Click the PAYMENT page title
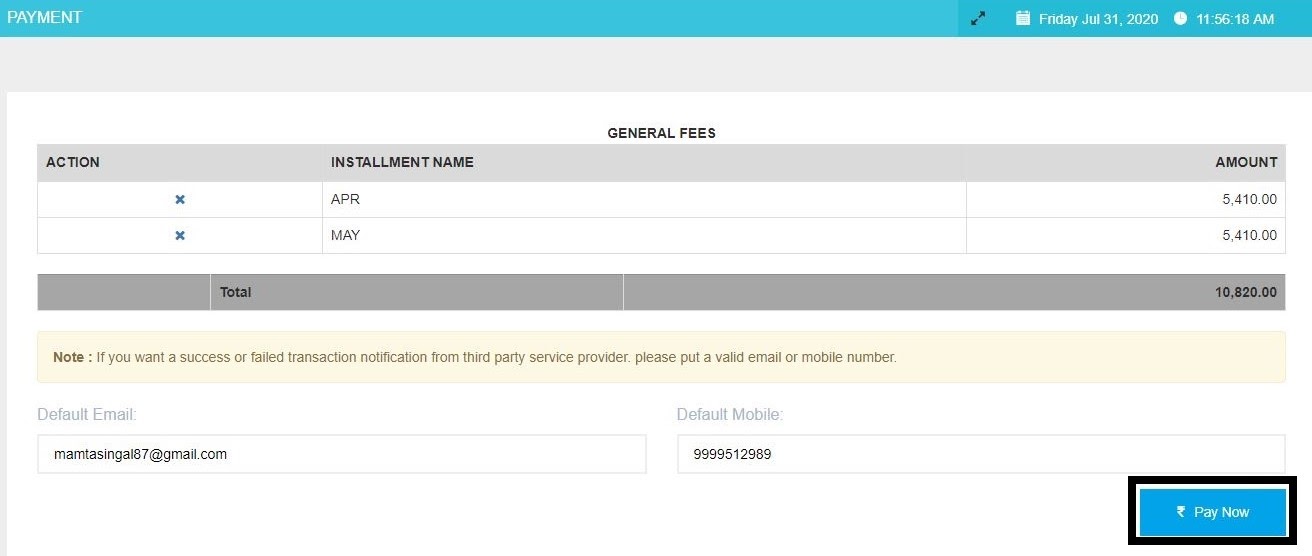The width and height of the screenshot is (1312, 556). (x=45, y=18)
